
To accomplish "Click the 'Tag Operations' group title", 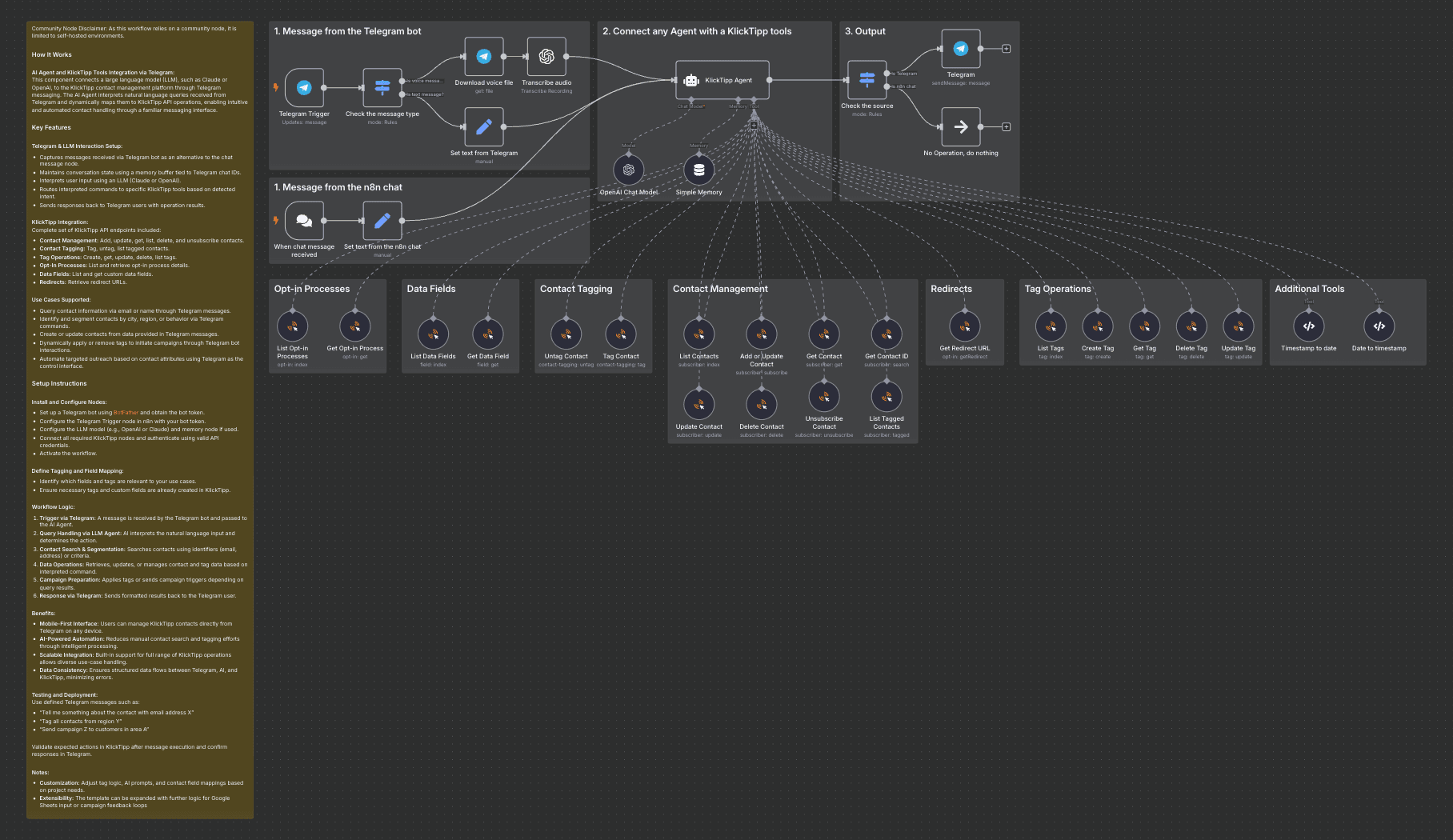I will tap(1058, 289).
